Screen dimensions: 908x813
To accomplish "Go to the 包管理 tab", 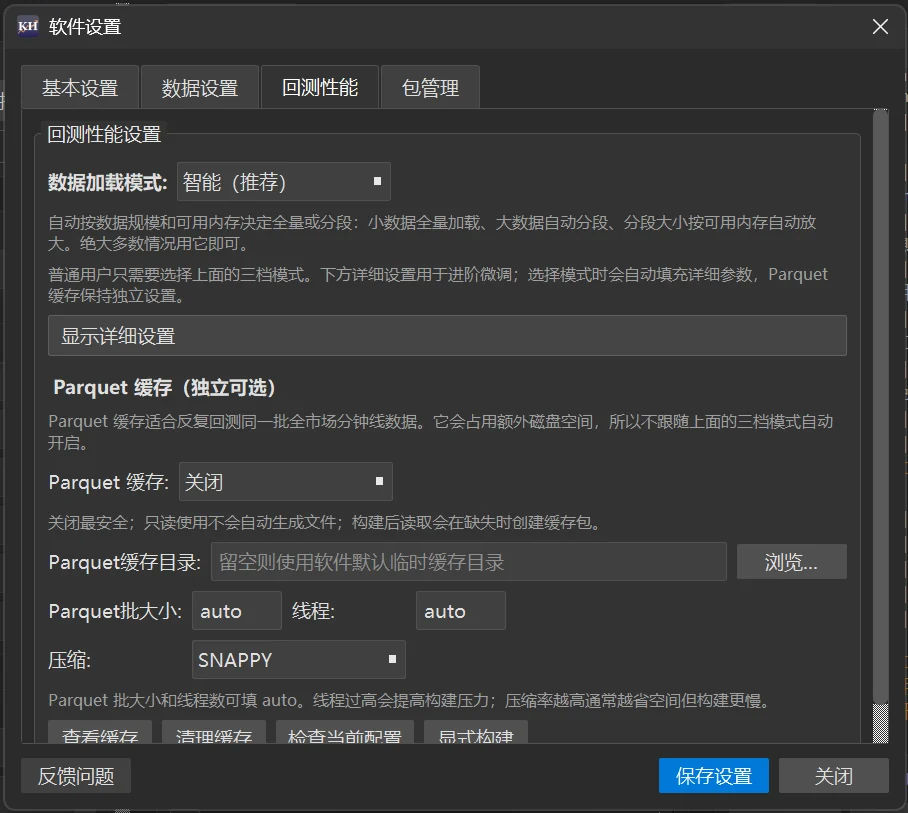I will [430, 87].
